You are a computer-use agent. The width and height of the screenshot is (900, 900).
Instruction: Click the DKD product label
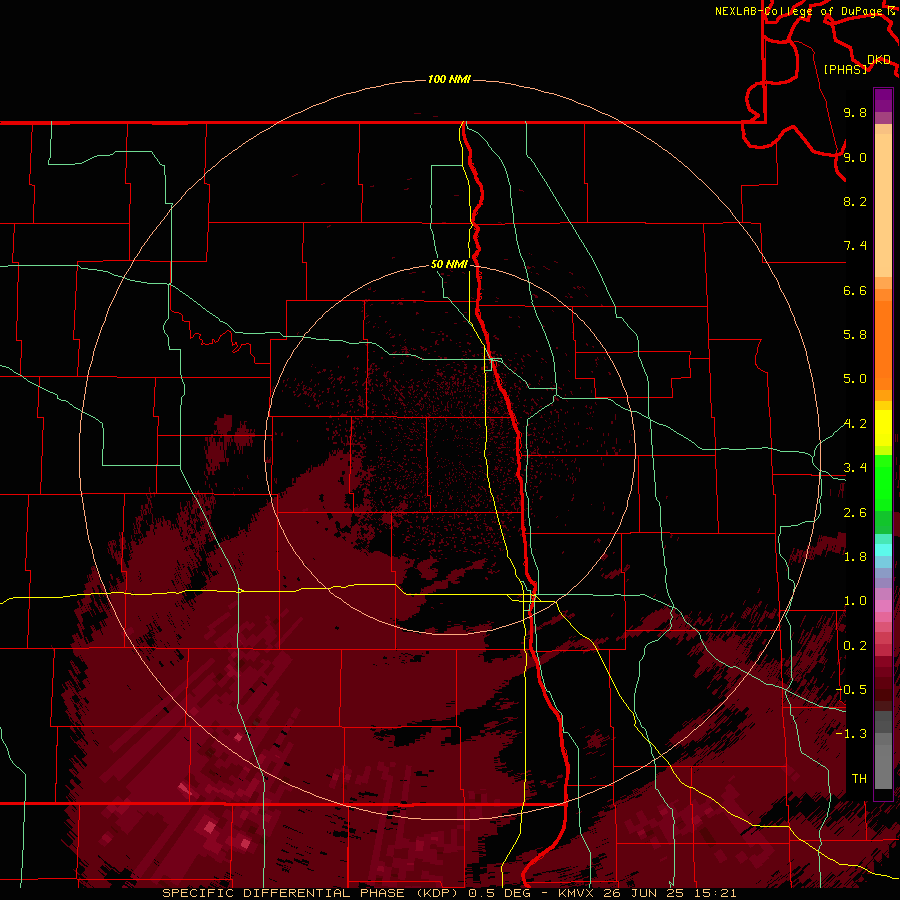tap(879, 60)
